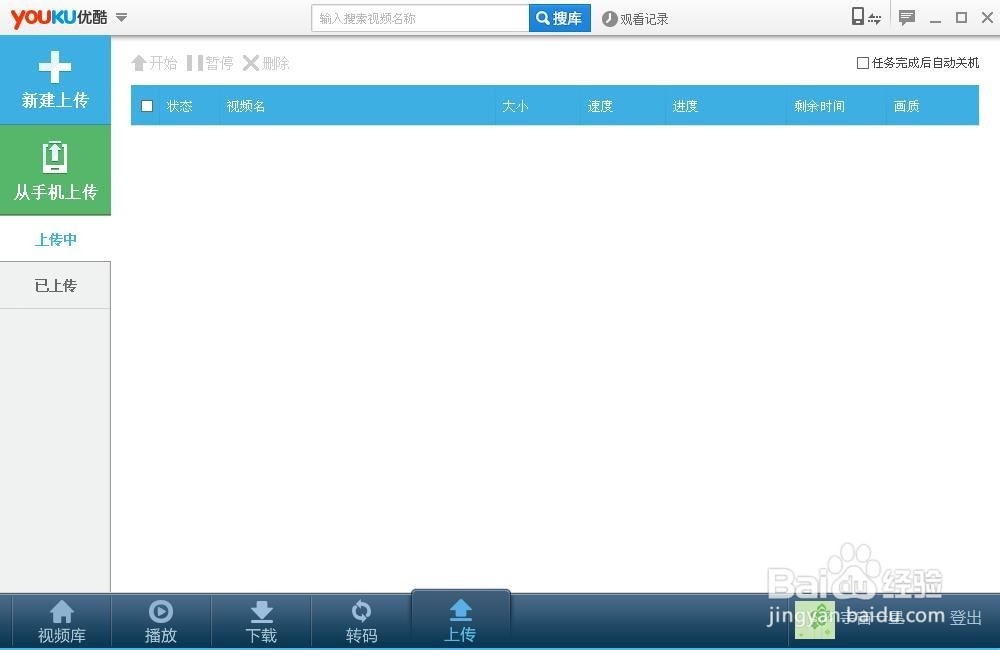Click the 搜库 search button
Image resolution: width=1000 pixels, height=650 pixels.
point(559,18)
